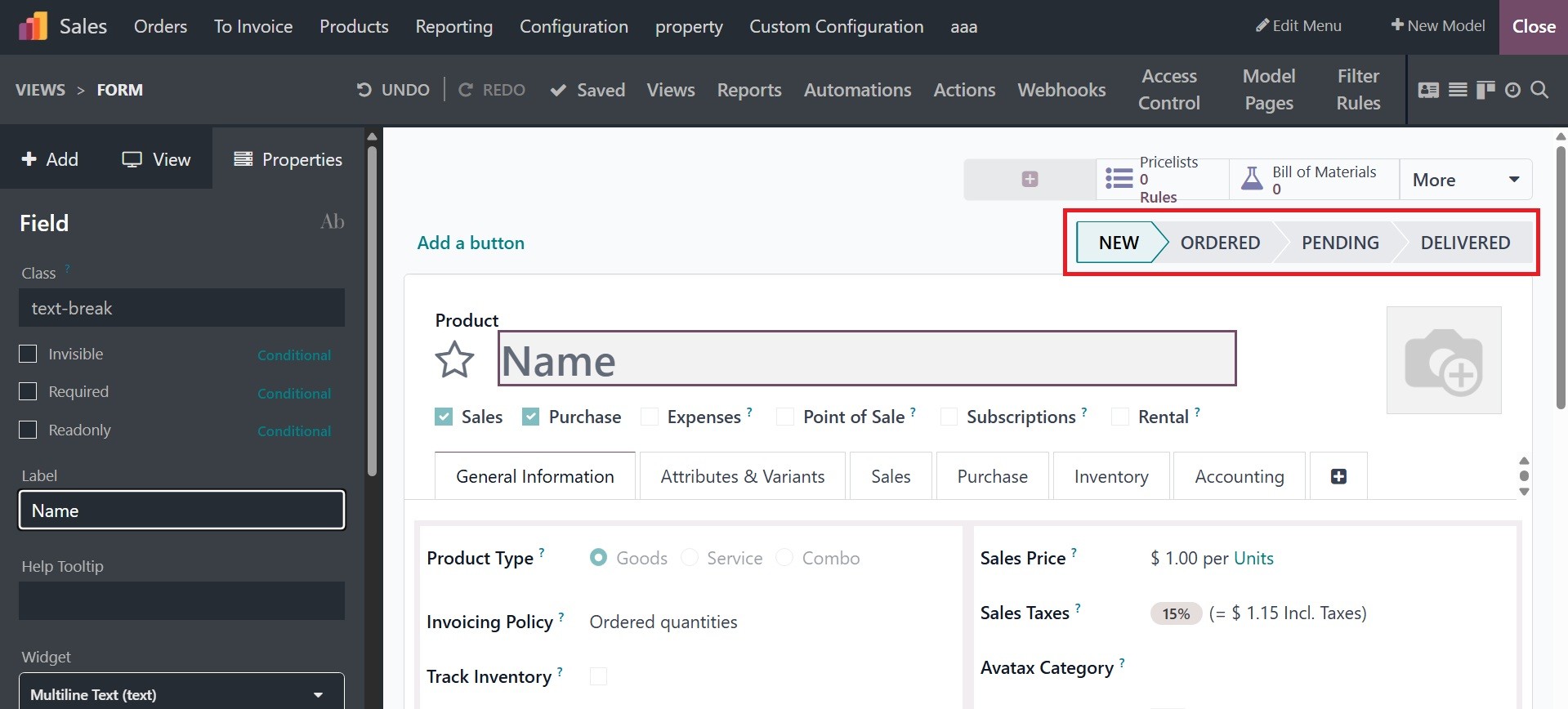Open the Sales notebook tab
Viewport: 1568px width, 709px height.
(x=891, y=476)
